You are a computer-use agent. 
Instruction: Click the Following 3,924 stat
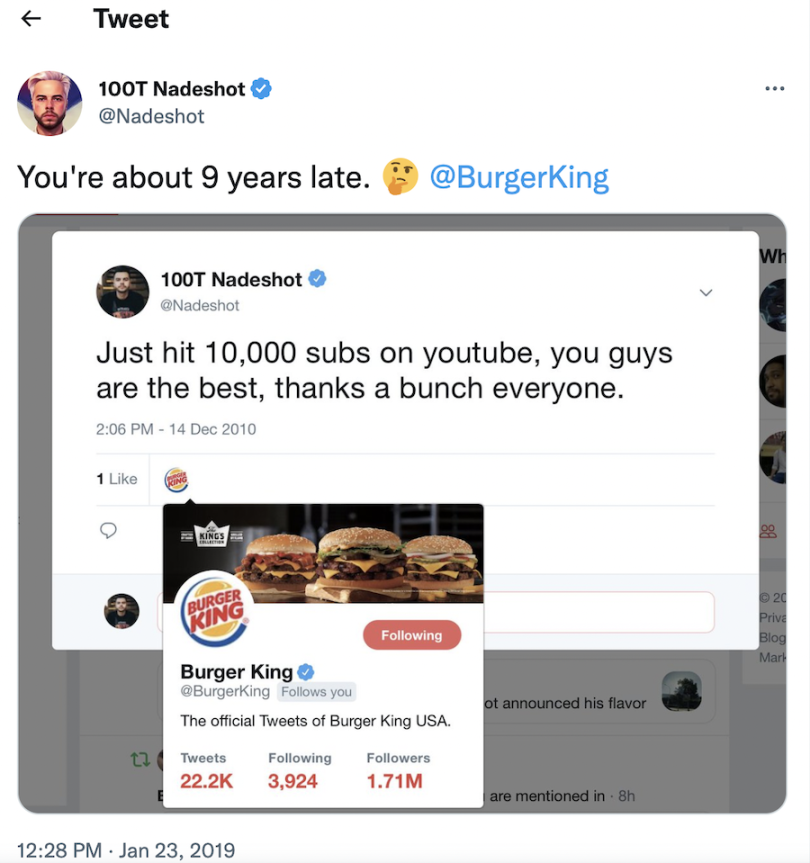click(300, 771)
